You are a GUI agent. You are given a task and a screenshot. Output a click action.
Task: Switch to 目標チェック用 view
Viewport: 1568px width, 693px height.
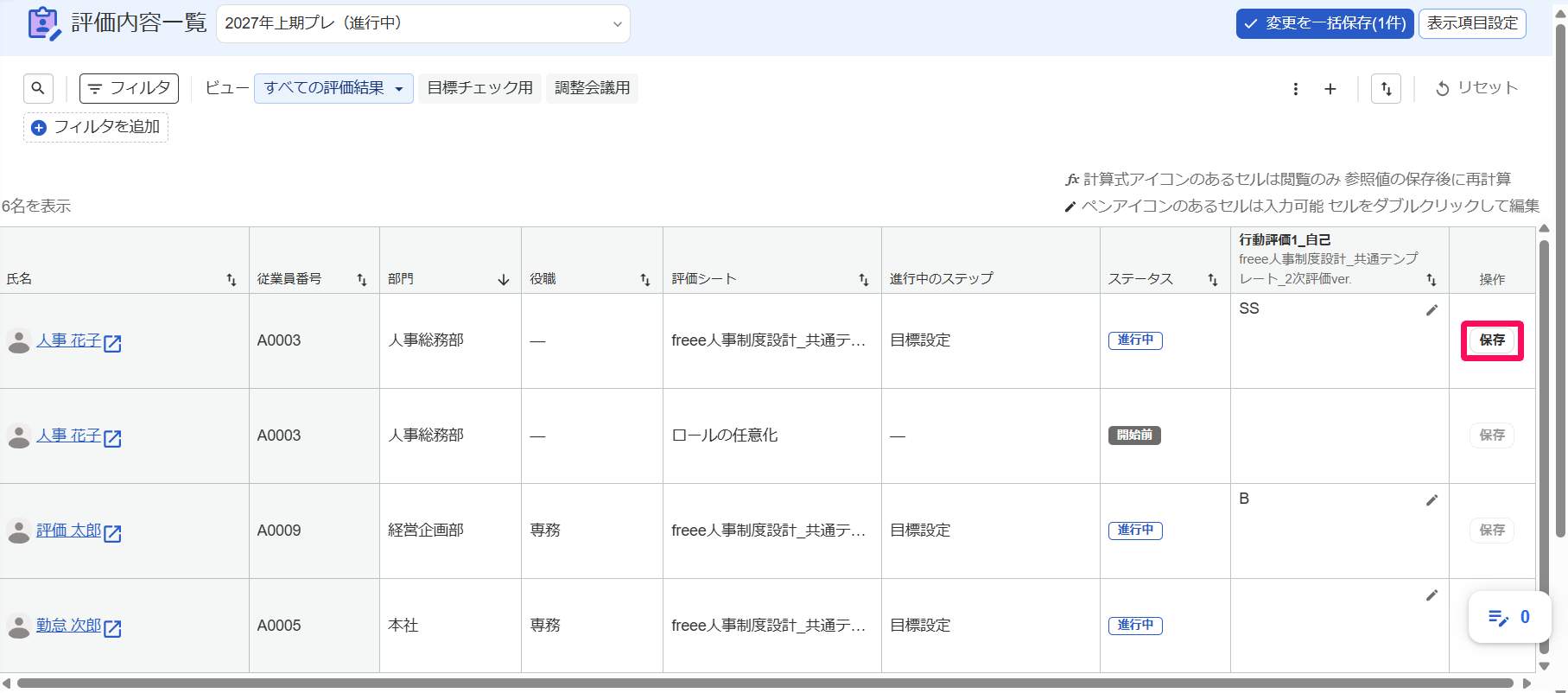(x=479, y=88)
